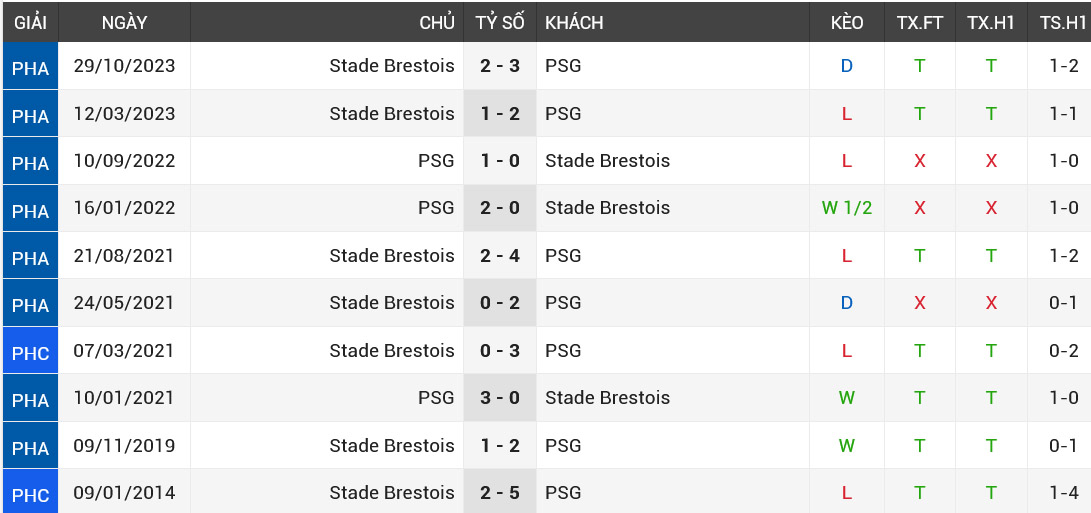Click the TX.FT column header
The height and width of the screenshot is (513, 1091).
[919, 22]
